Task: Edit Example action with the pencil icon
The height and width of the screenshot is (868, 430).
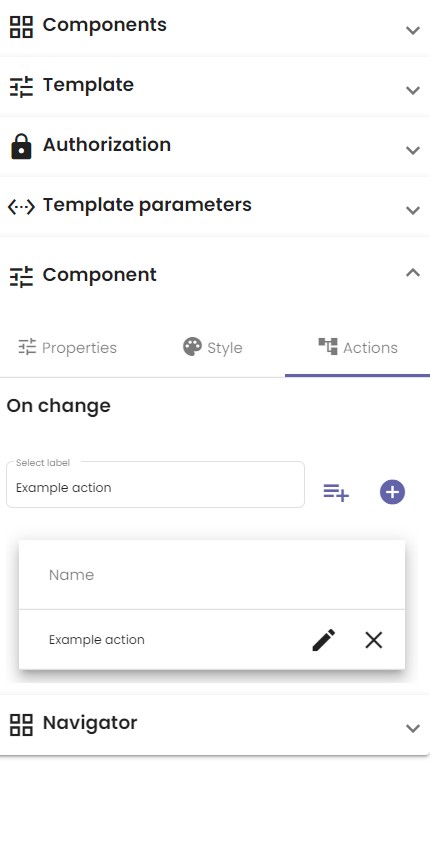Action: point(324,640)
